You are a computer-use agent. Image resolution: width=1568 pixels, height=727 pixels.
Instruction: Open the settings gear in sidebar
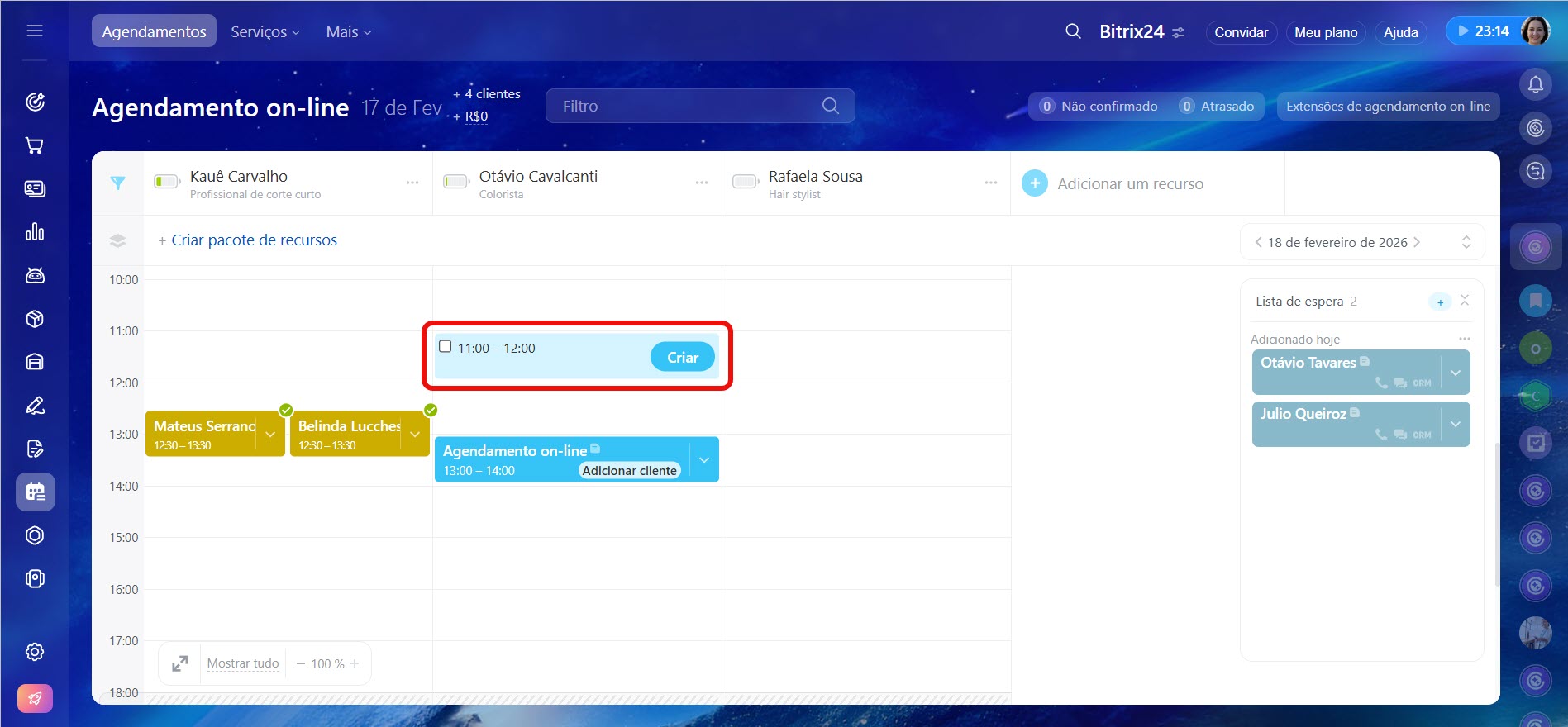click(x=35, y=652)
